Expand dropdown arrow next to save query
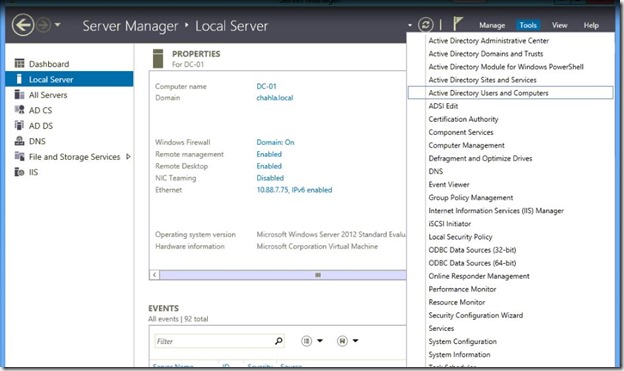This screenshot has height=371, width=624. (x=356, y=341)
